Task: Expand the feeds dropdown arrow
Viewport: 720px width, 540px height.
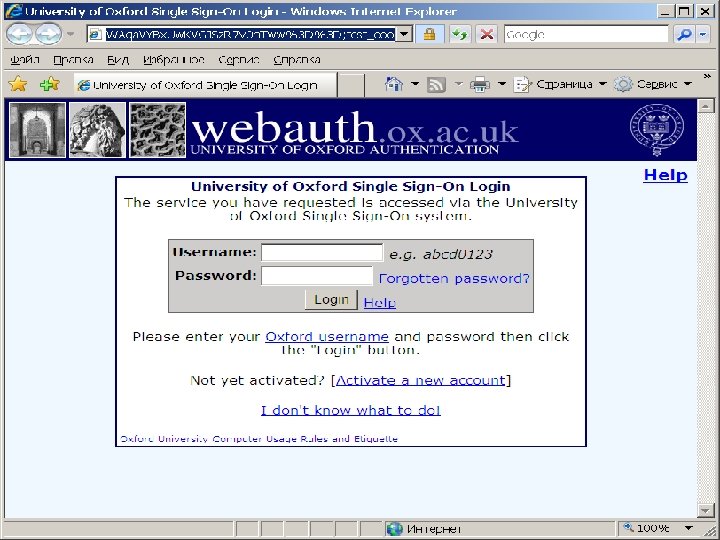Action: tap(458, 84)
